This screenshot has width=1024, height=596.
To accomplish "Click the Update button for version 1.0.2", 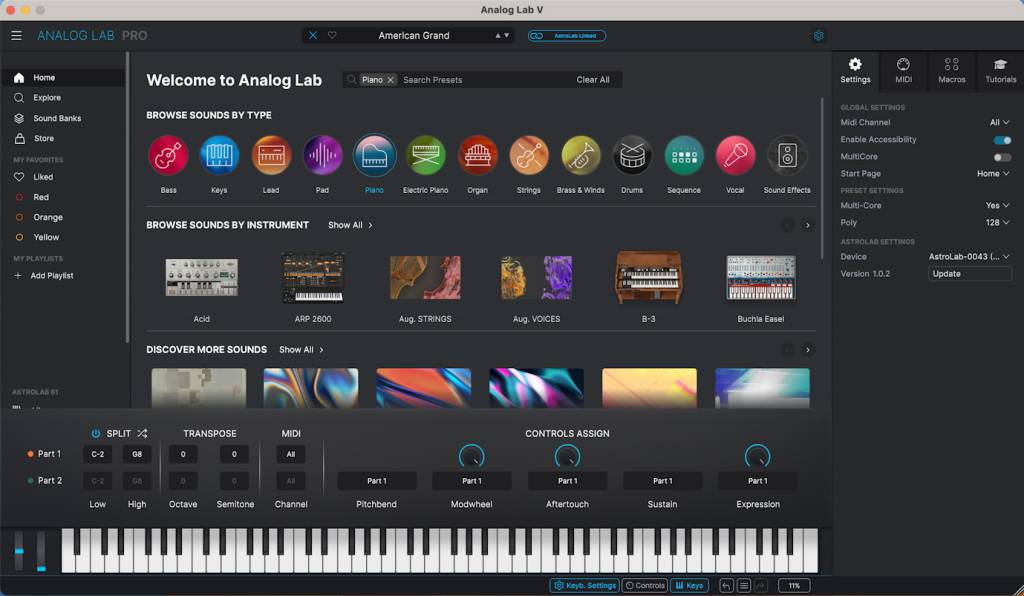I will (969, 273).
